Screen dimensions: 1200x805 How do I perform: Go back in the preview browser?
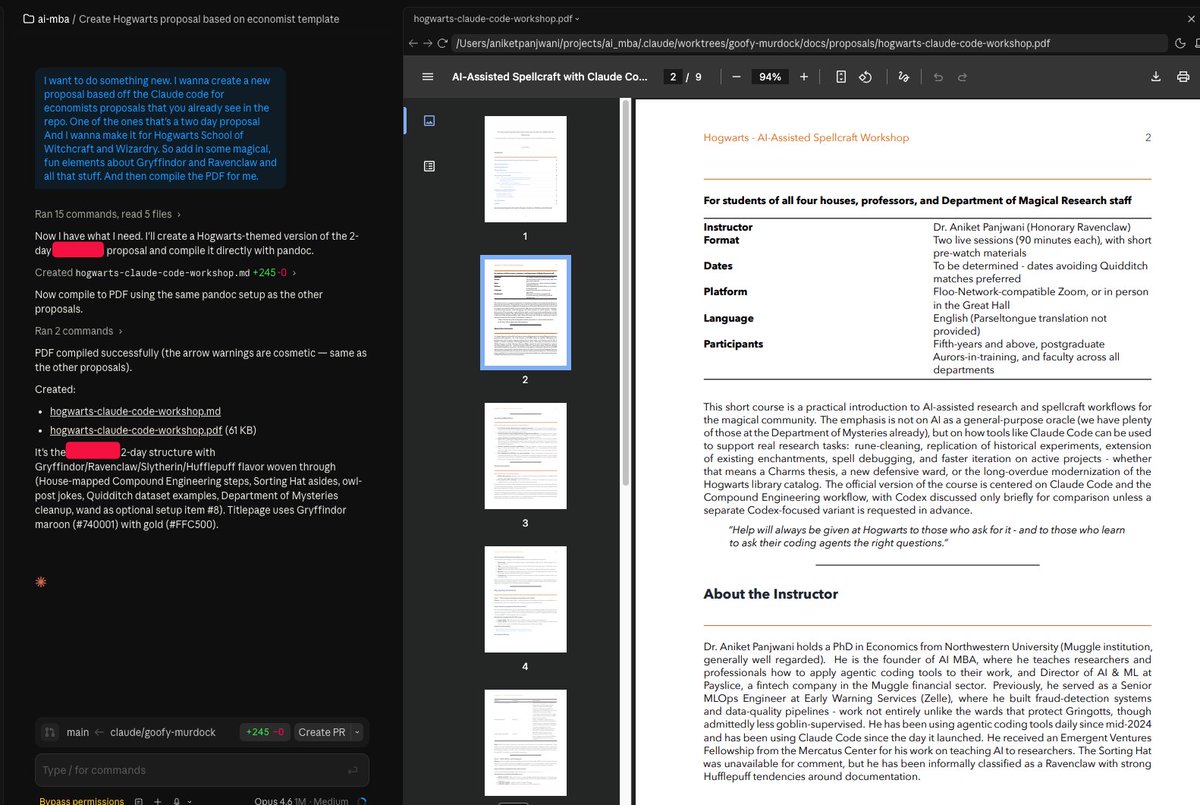414,43
